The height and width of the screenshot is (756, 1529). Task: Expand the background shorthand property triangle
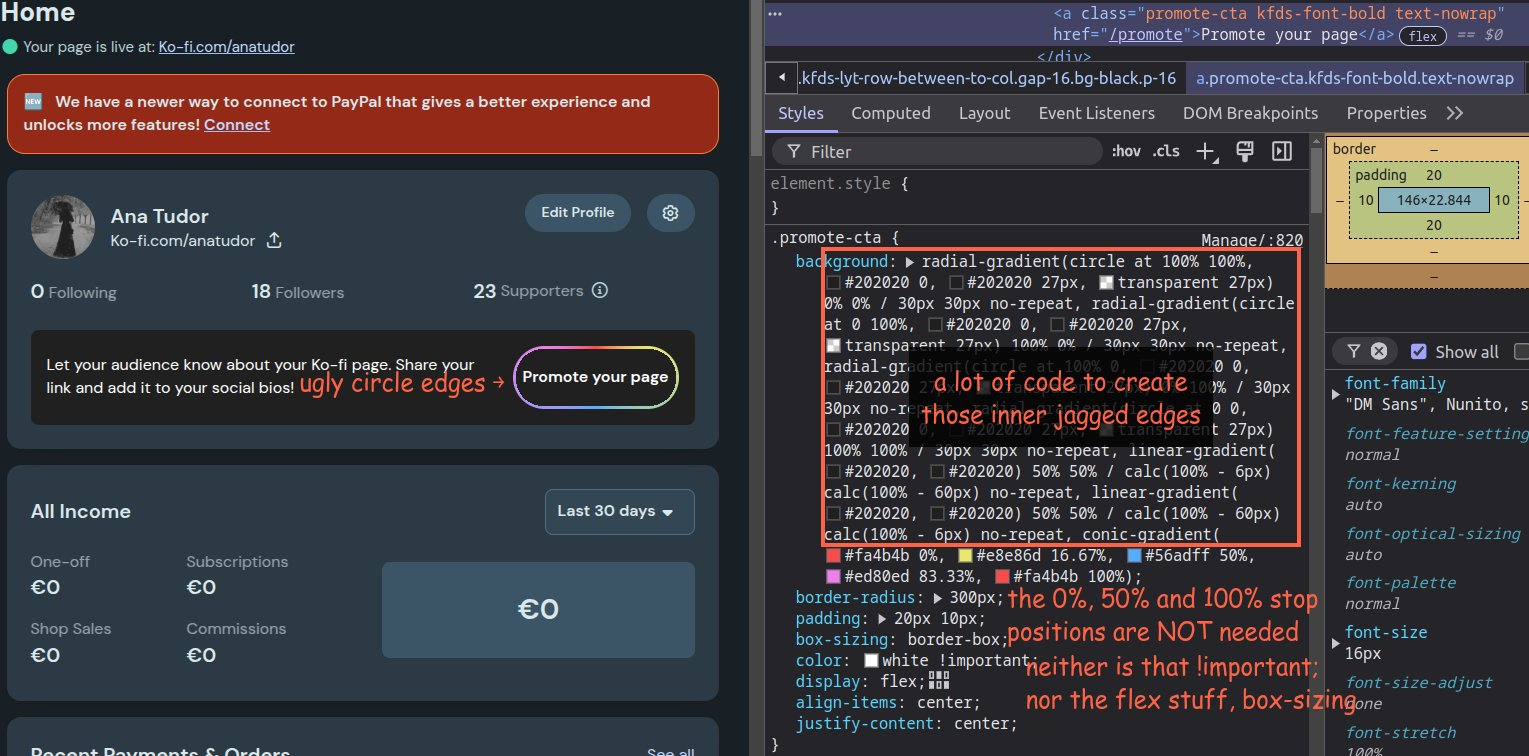[910, 262]
